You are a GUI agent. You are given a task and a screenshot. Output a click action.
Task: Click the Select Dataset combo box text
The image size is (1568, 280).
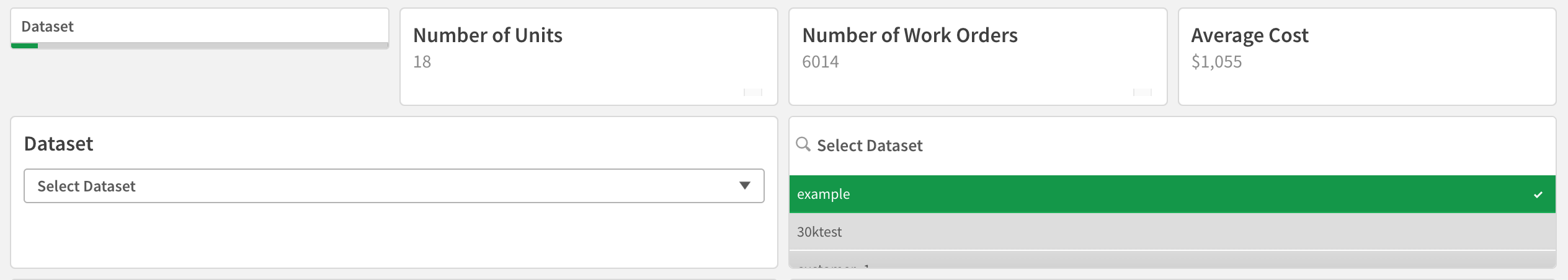[86, 186]
